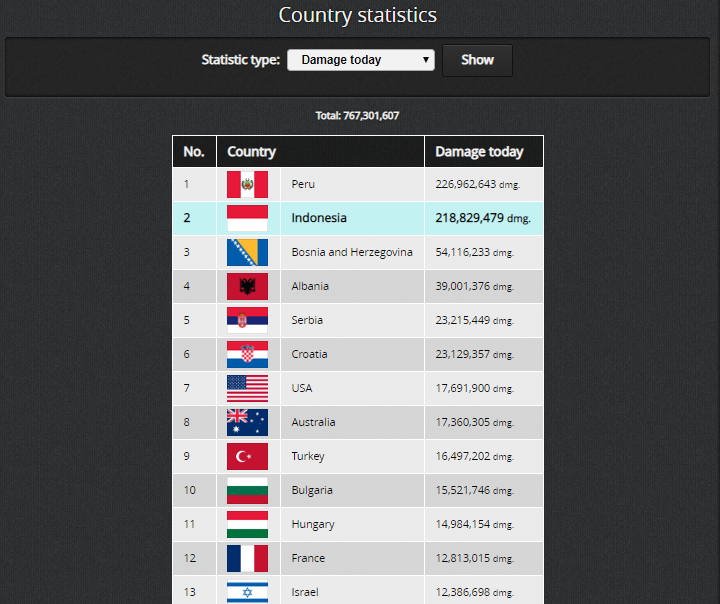The image size is (720, 604).
Task: Select the France country name
Action: 308,558
